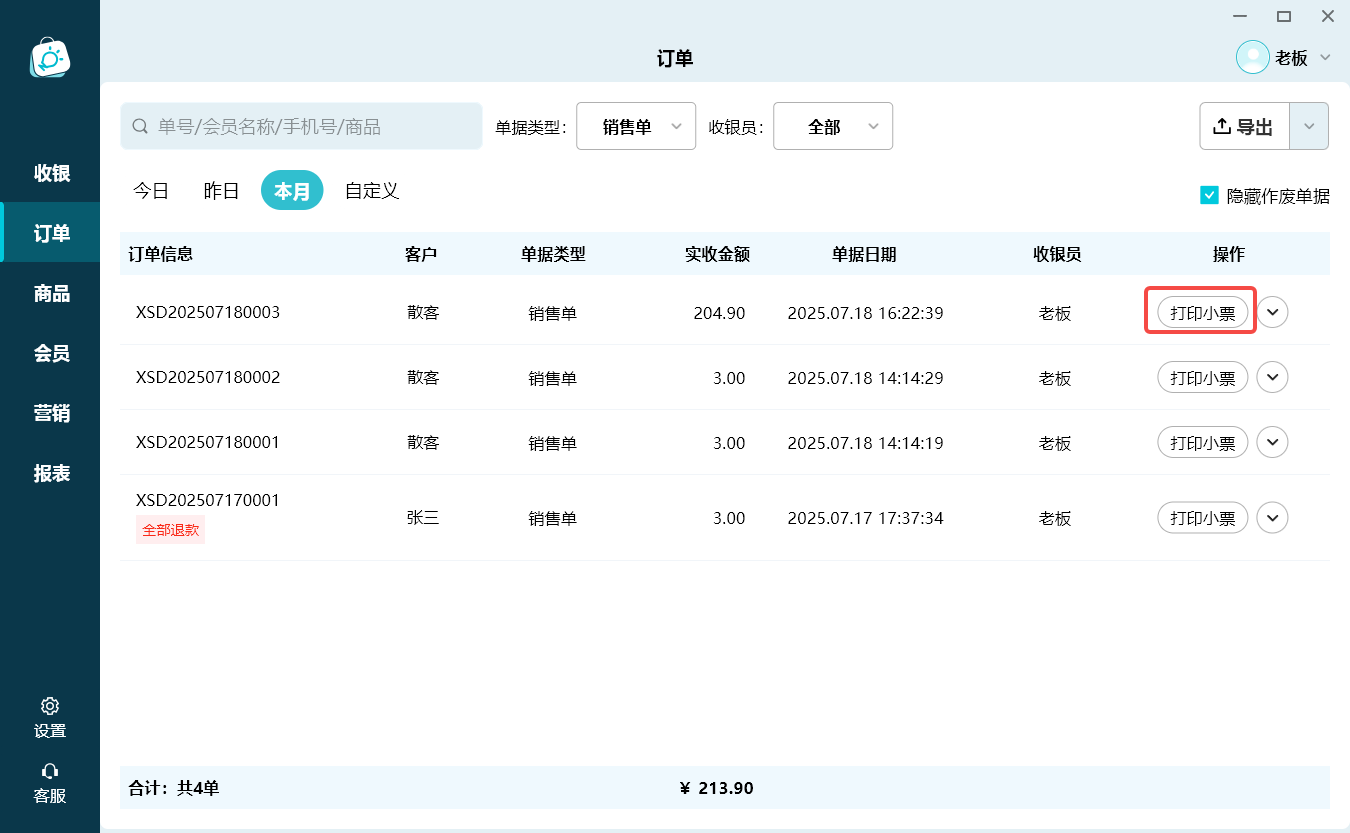Click date 2025.07.18 16:22:39
This screenshot has width=1350, height=833.
[x=865, y=313]
